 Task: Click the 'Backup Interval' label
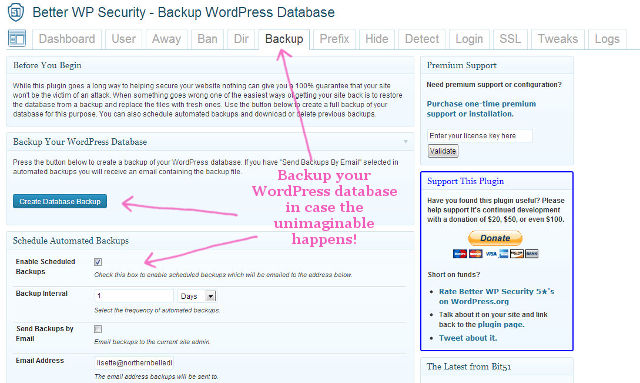[42, 293]
